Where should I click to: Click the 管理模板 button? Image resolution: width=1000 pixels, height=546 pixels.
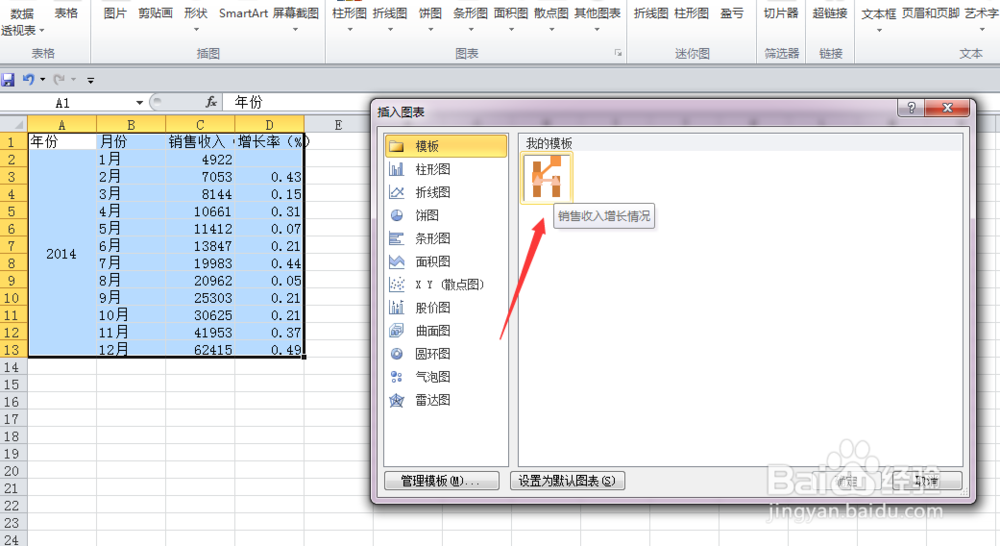(x=441, y=480)
